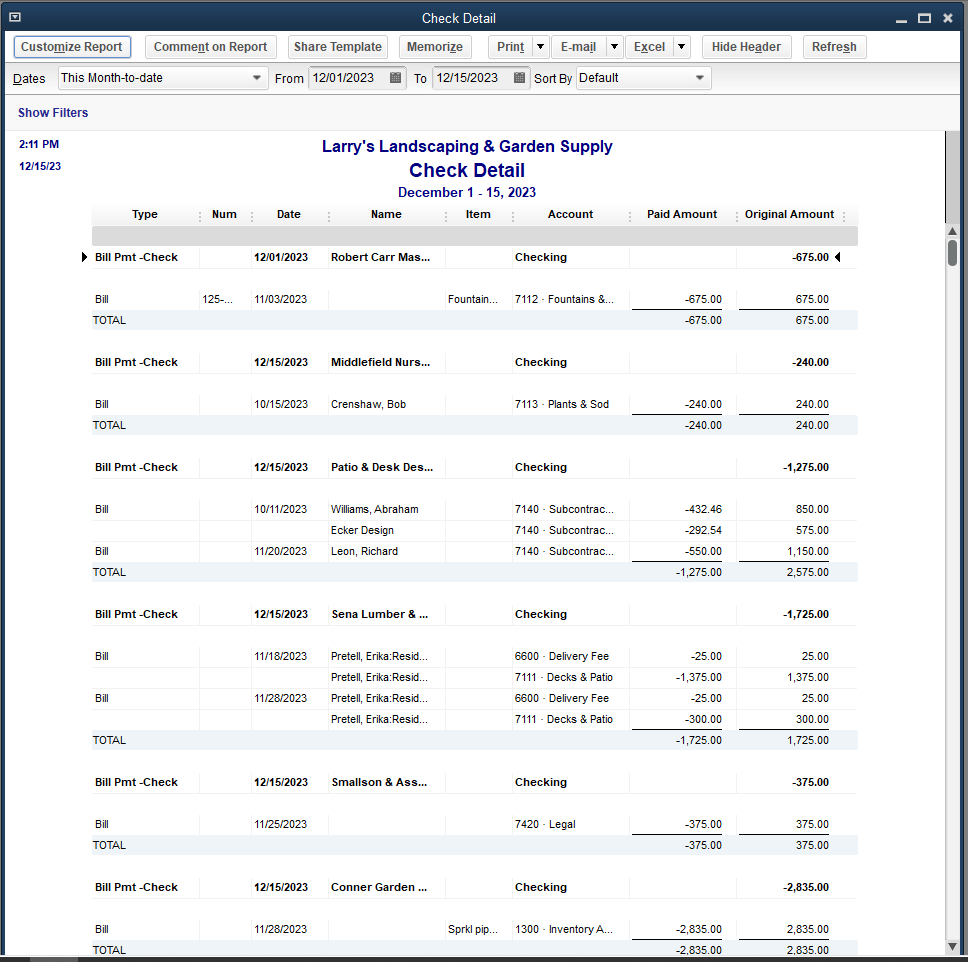Click Share Template button

338,47
